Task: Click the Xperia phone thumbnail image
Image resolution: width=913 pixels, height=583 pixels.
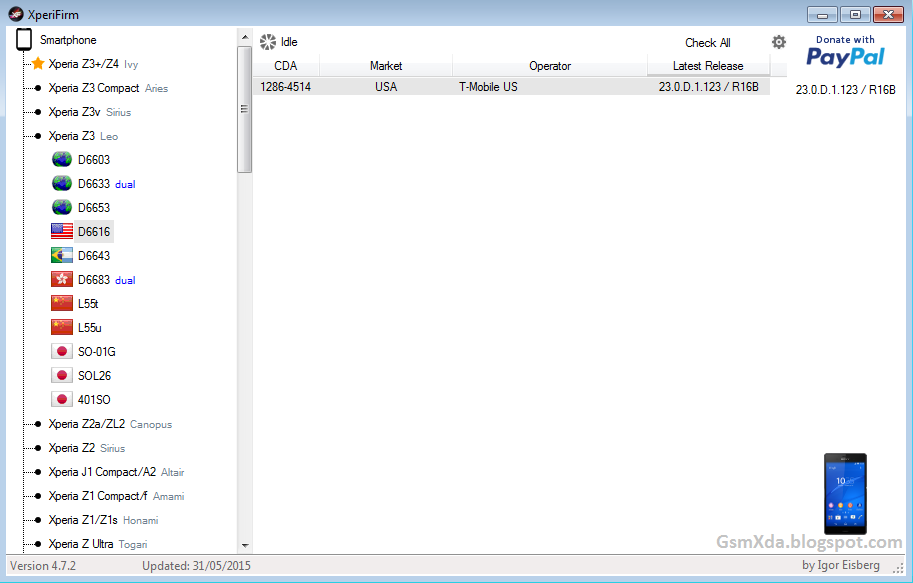Action: click(845, 494)
